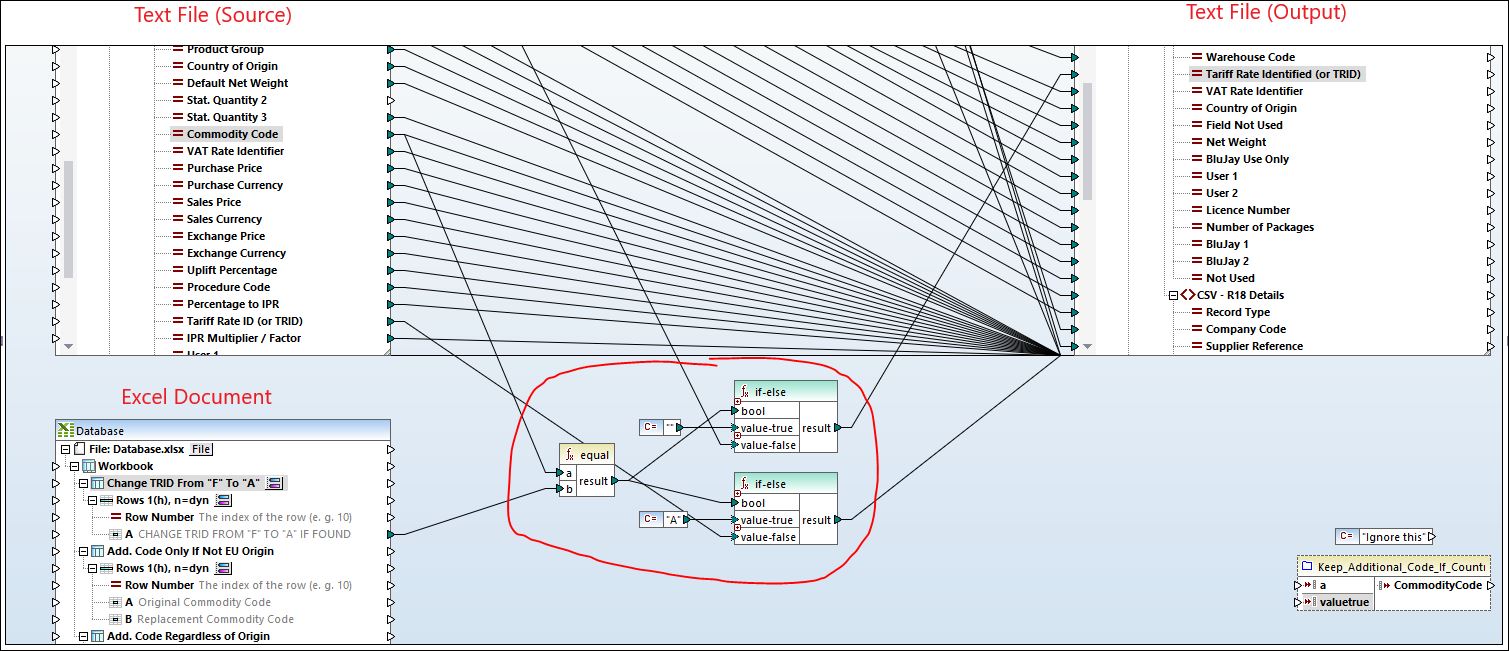Collapse the Workbook node in Database
Image resolution: width=1509 pixels, height=651 pixels.
point(74,466)
